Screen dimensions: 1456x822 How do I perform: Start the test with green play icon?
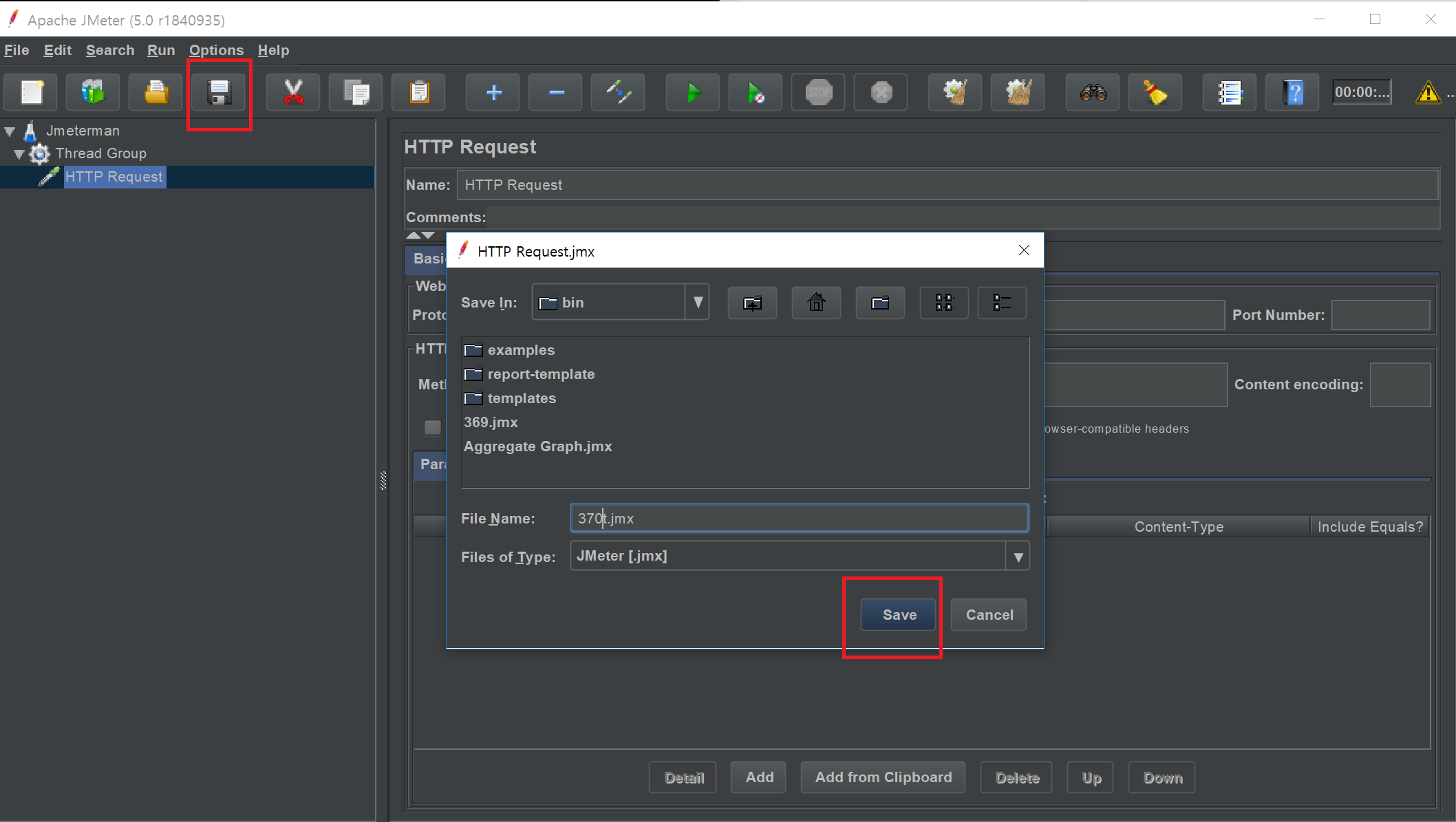click(694, 92)
